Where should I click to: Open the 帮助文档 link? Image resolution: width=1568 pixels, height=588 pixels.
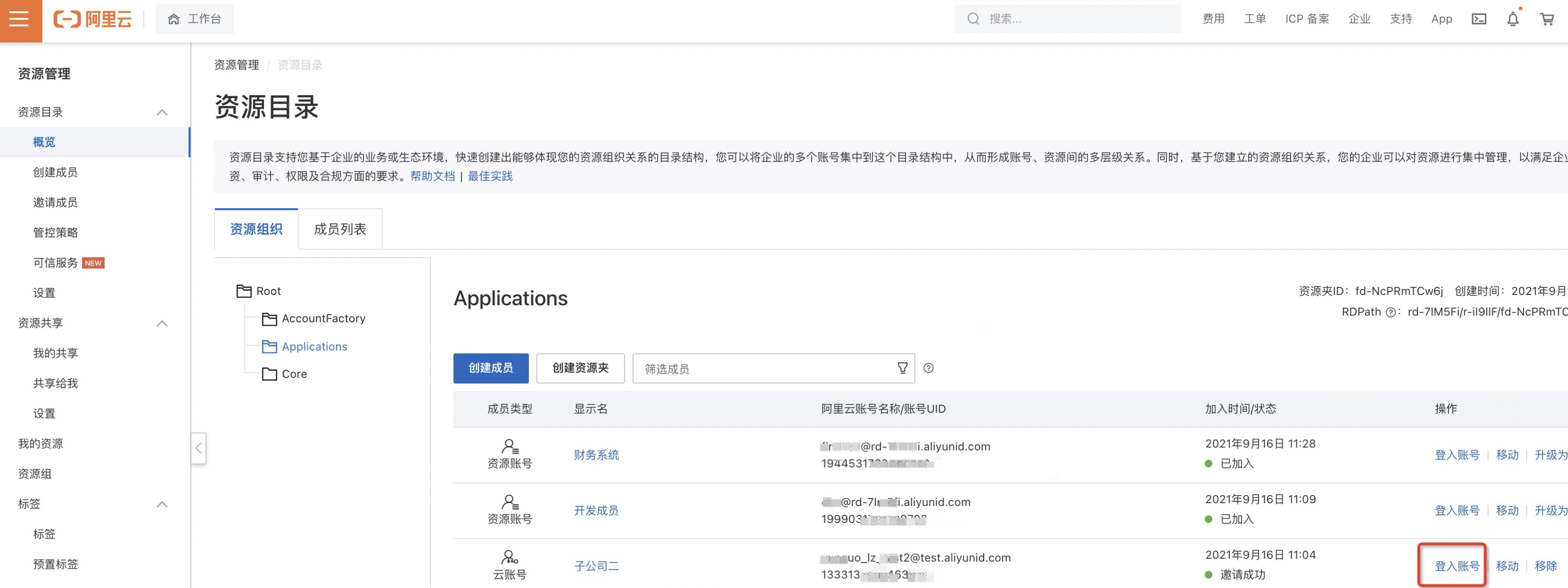tap(432, 176)
